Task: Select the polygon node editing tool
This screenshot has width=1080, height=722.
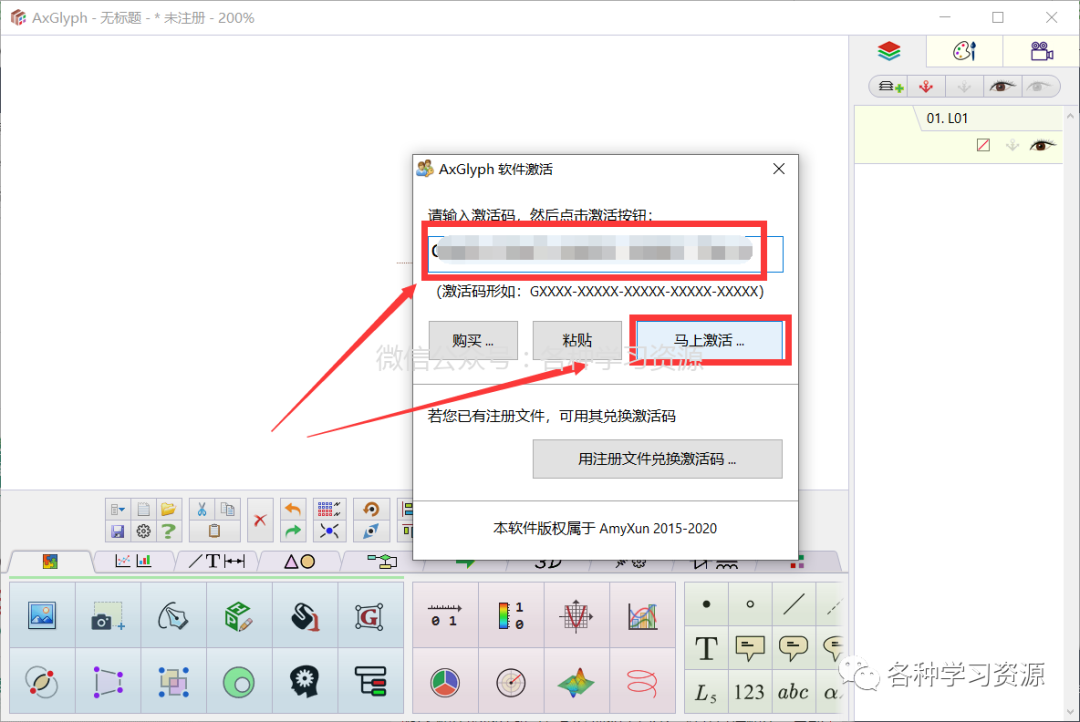Action: pyautogui.click(x=108, y=682)
